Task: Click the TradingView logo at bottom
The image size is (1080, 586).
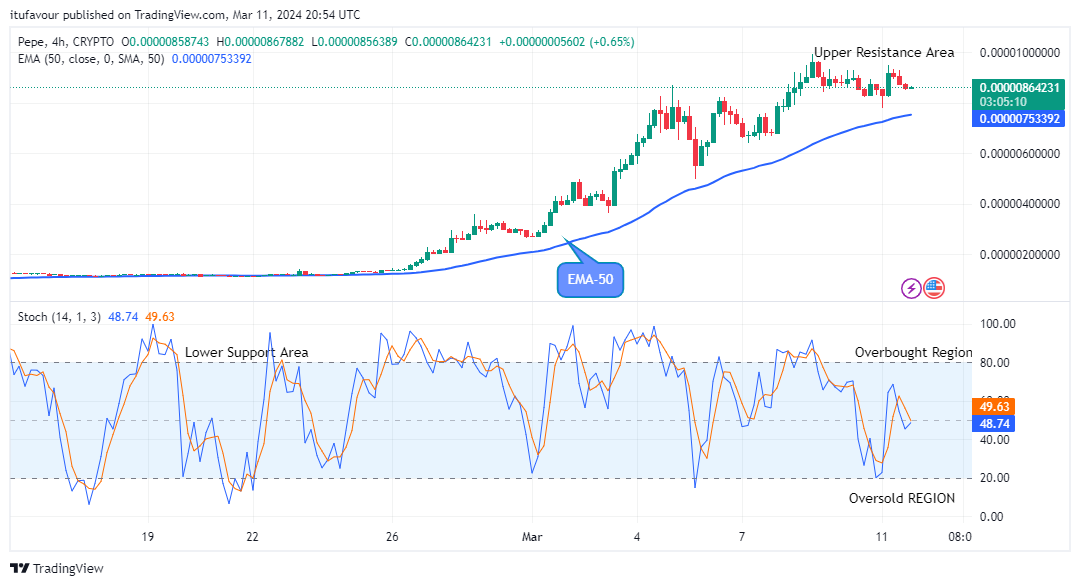Action: pyautogui.click(x=56, y=568)
